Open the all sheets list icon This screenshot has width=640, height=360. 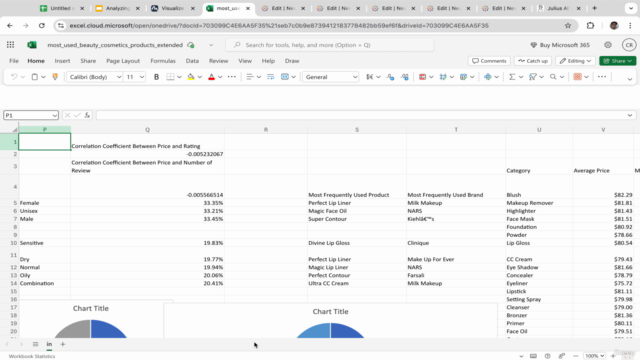point(36,344)
